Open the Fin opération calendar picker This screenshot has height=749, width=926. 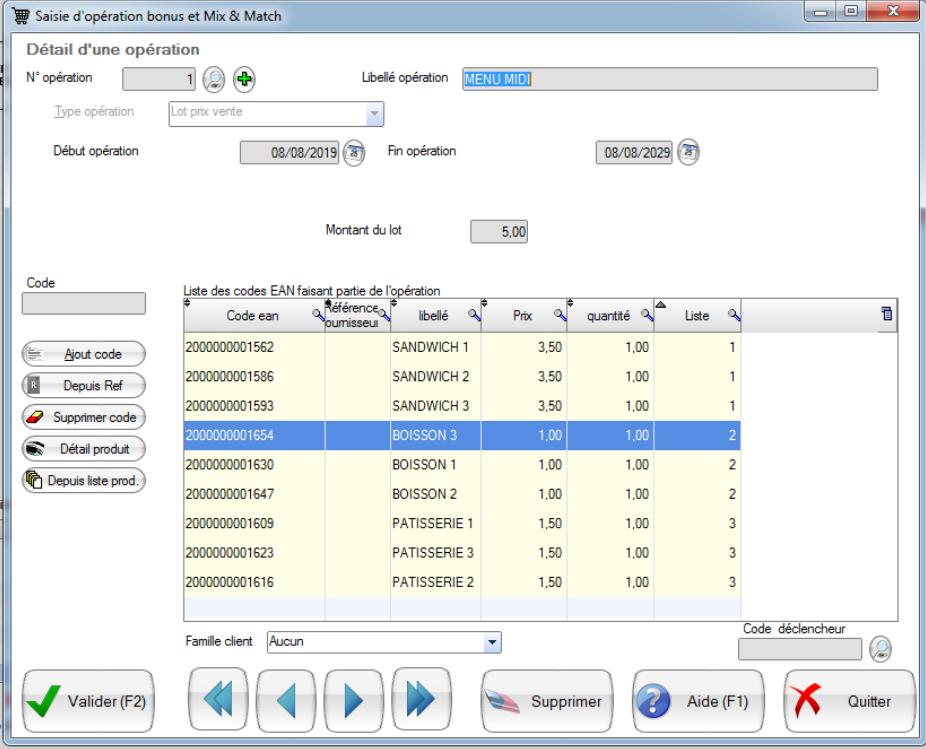point(688,152)
